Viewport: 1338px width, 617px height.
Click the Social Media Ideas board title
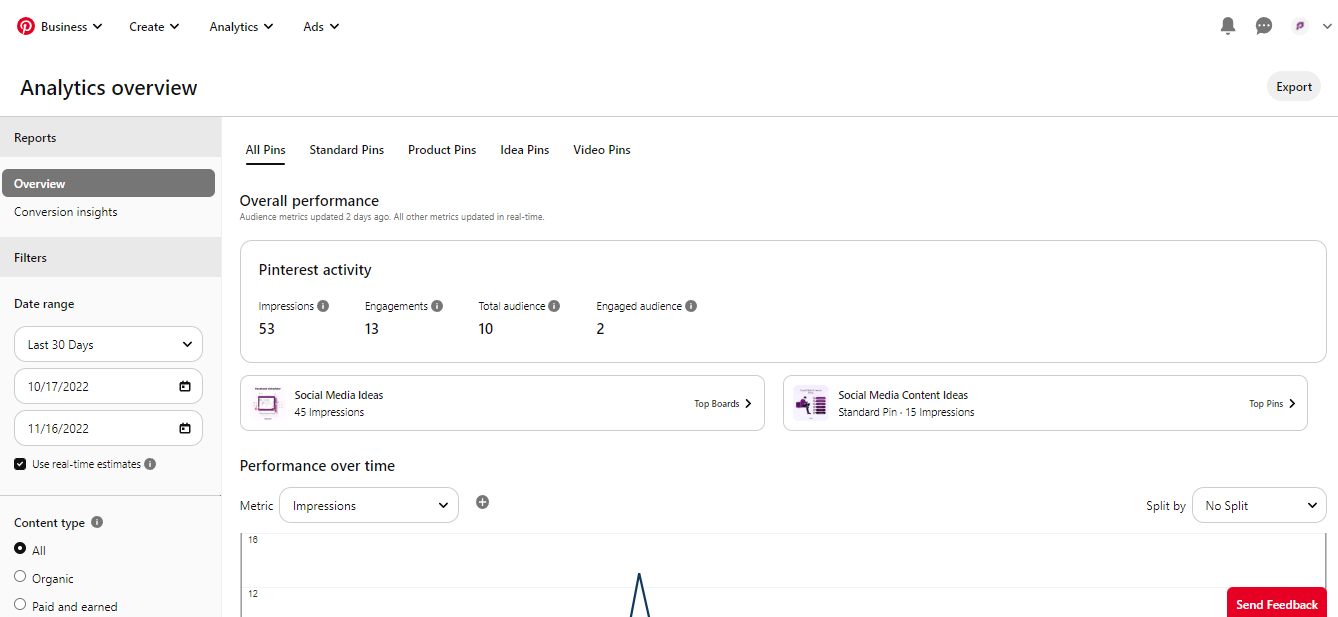click(x=339, y=395)
